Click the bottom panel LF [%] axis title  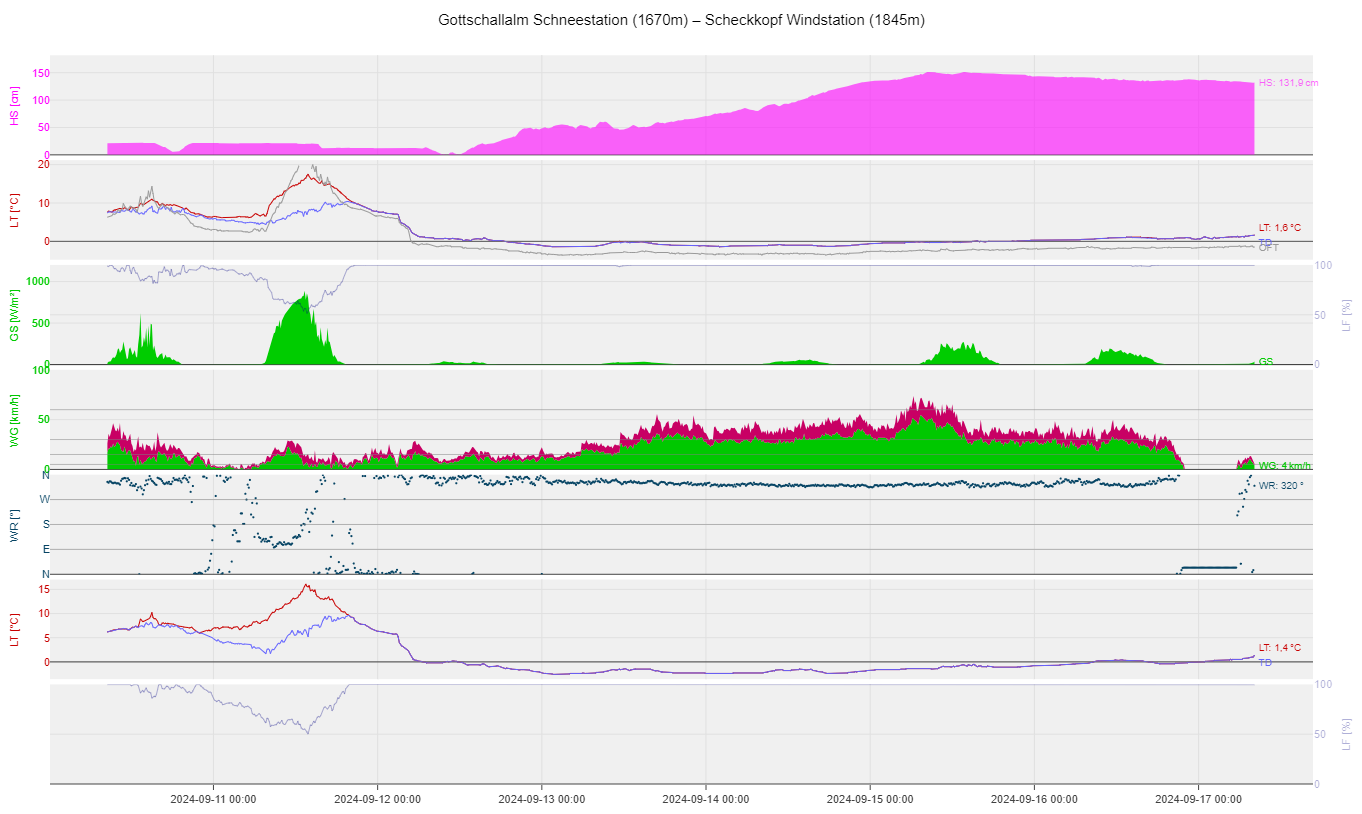(x=1347, y=734)
